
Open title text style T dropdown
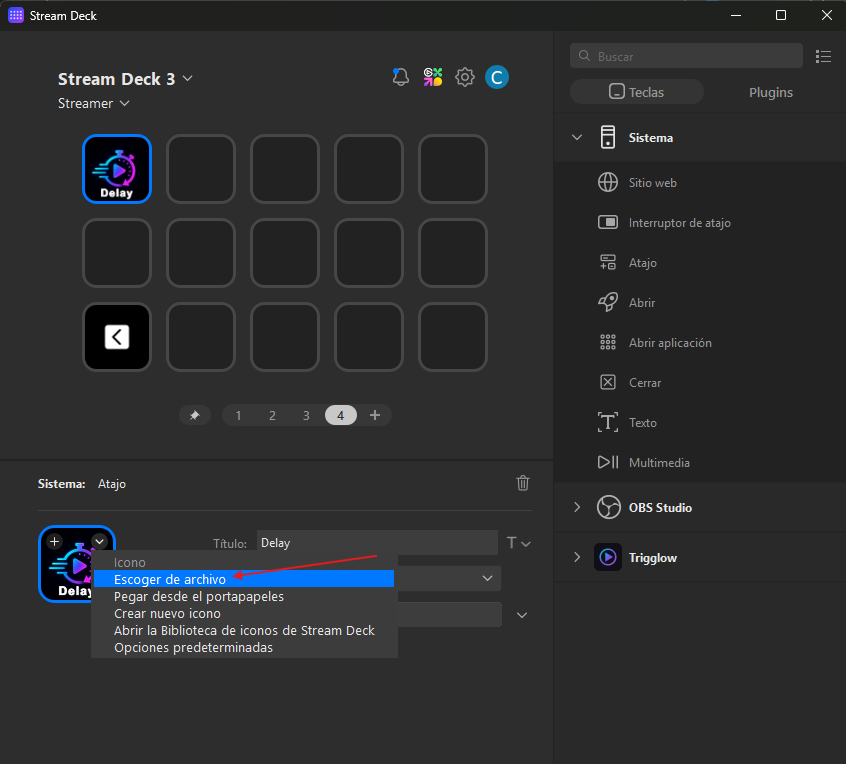tap(518, 543)
